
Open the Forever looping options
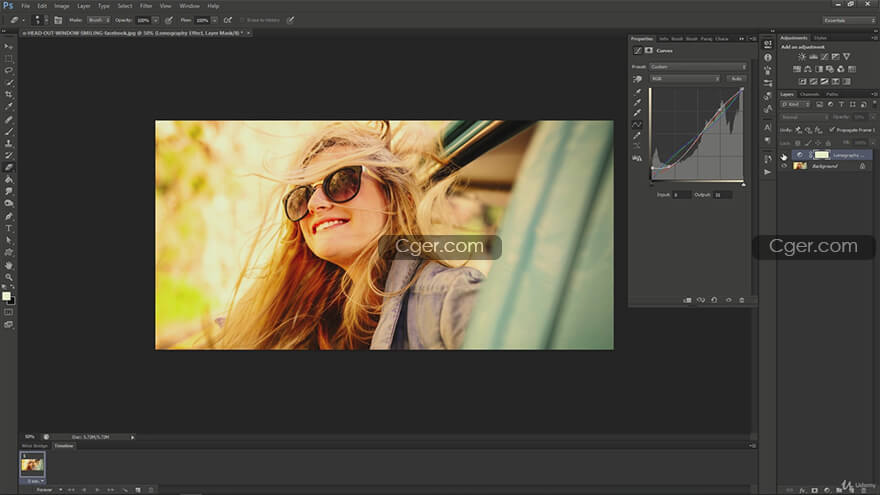47,490
